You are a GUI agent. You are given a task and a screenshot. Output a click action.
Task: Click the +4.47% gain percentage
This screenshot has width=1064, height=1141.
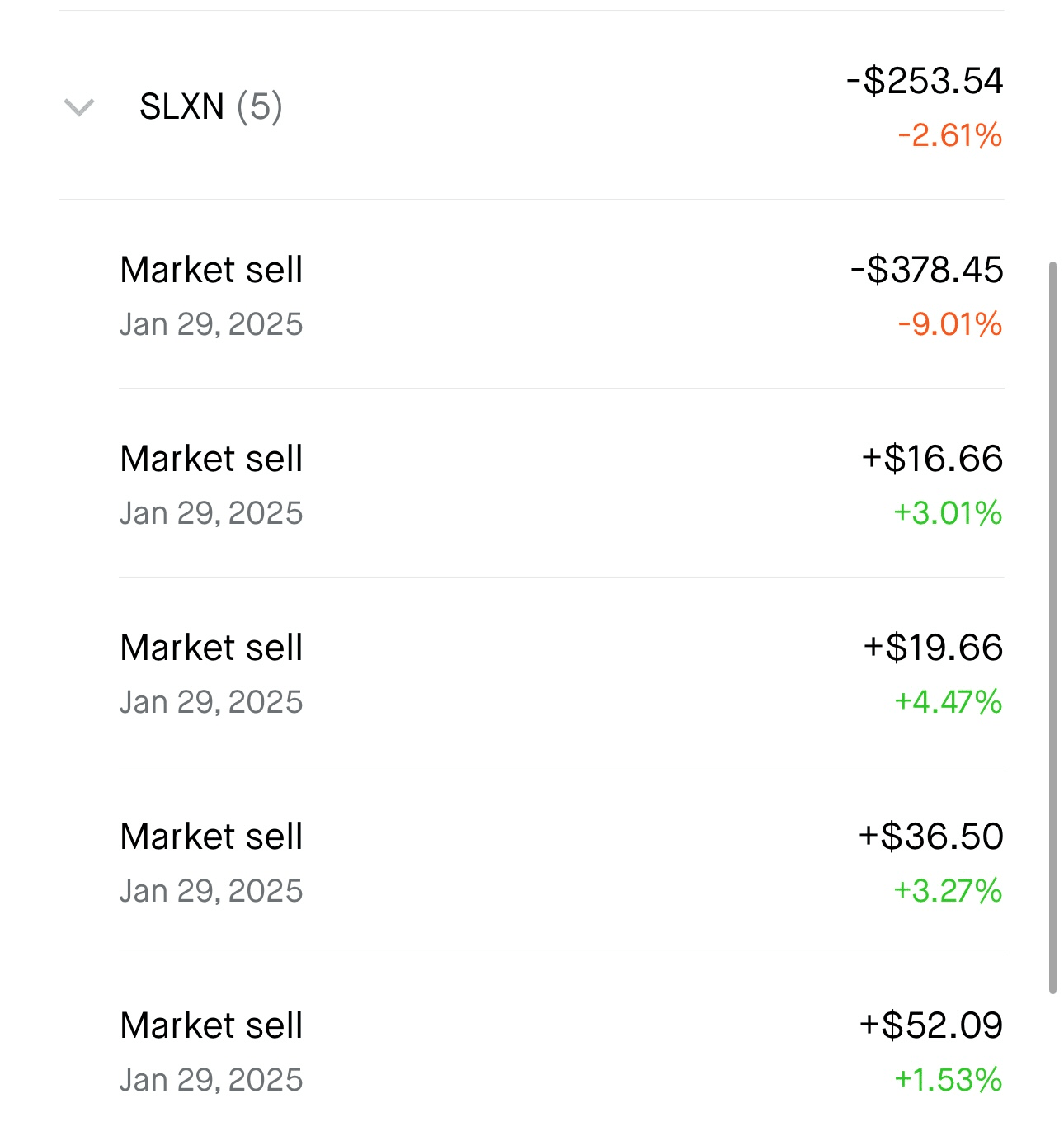click(948, 702)
